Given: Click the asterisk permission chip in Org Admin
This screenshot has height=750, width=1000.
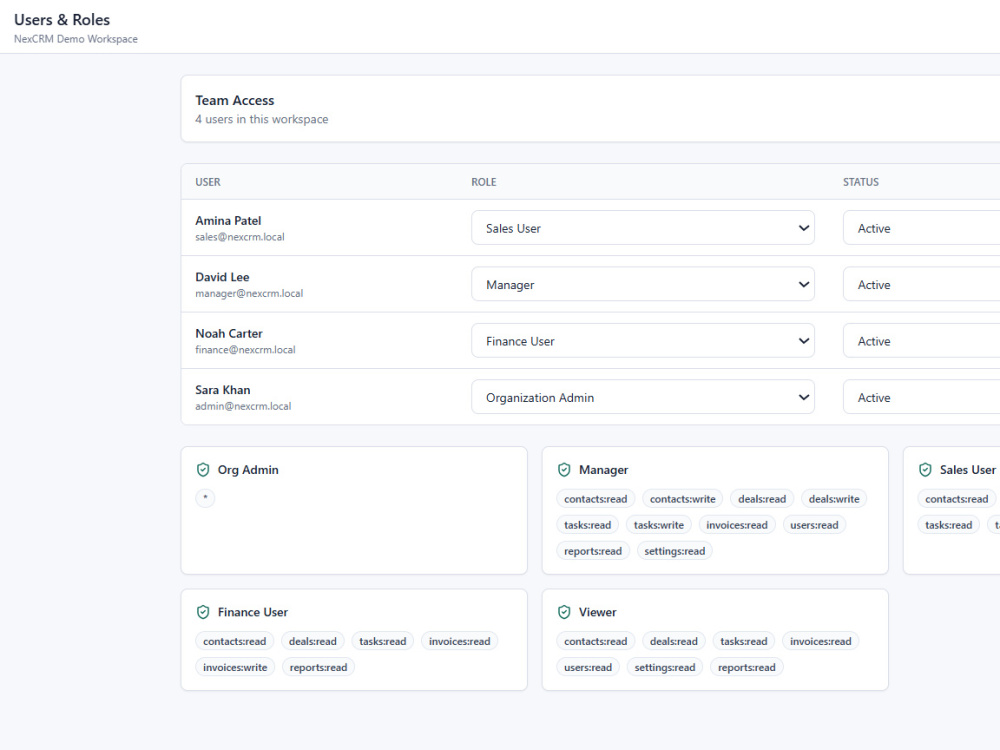Looking at the screenshot, I should click(x=205, y=498).
